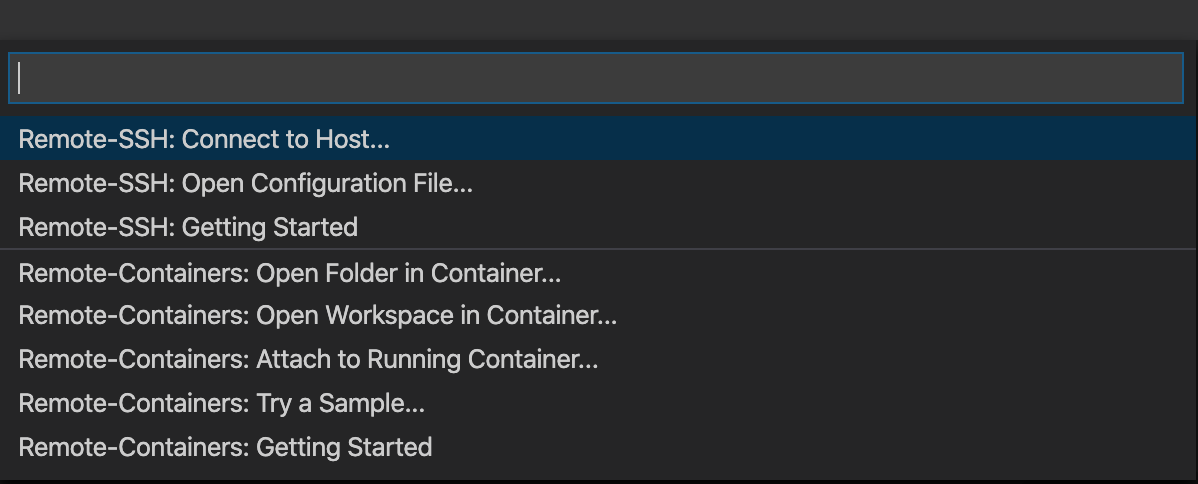Pick the container workspace opening command

pyautogui.click(x=599, y=315)
